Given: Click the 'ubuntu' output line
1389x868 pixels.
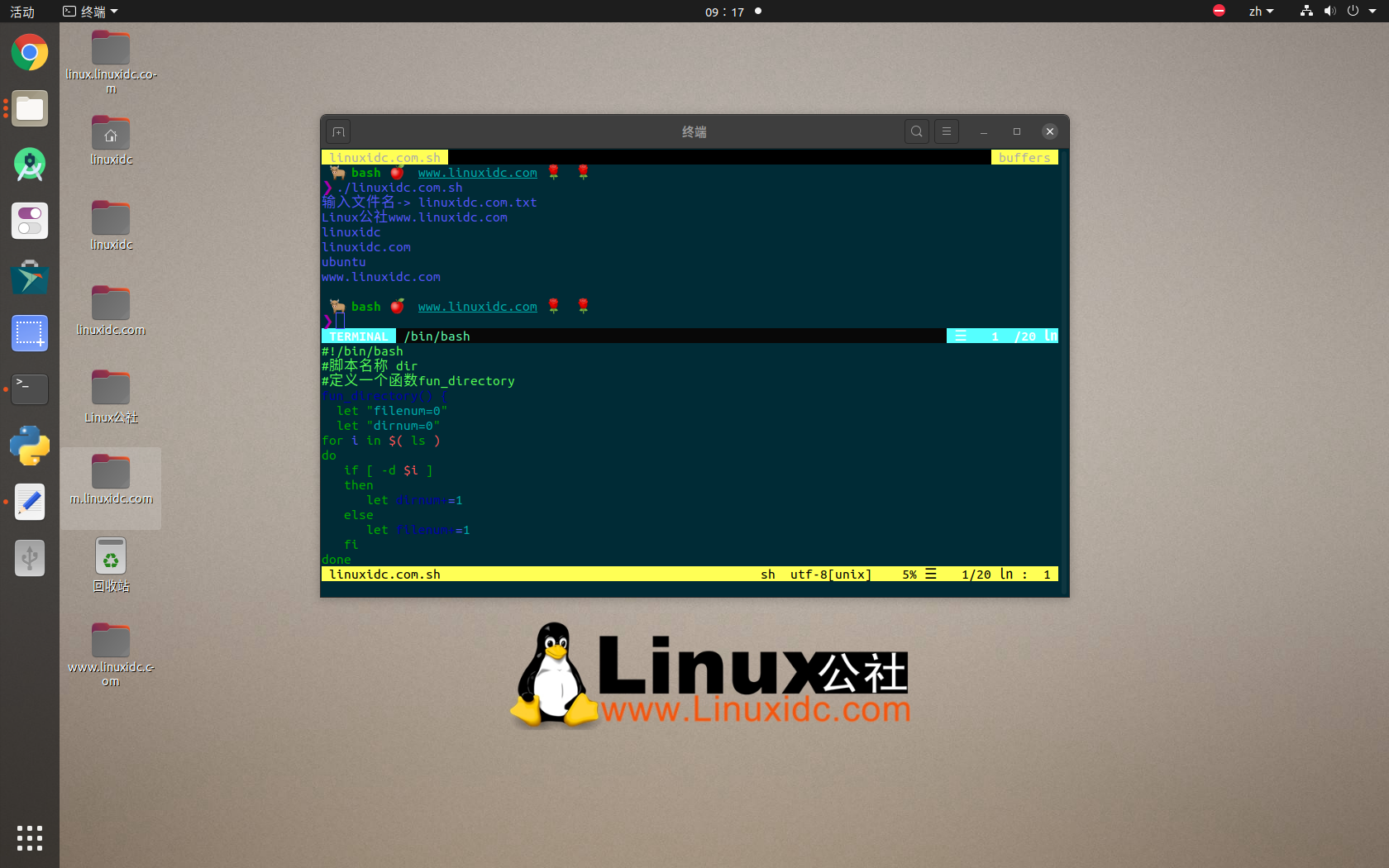Looking at the screenshot, I should pyautogui.click(x=344, y=262).
